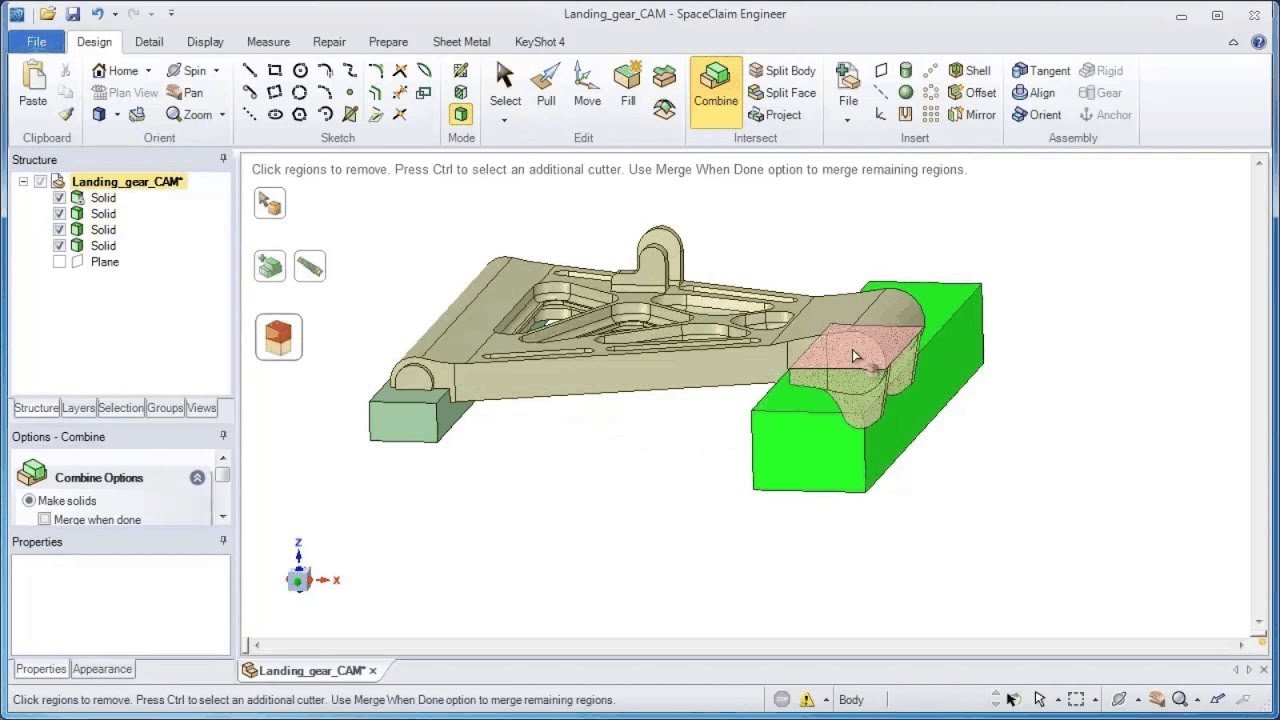Check the Plane visibility checkbox
Screen dimensions: 1280x720
click(59, 262)
